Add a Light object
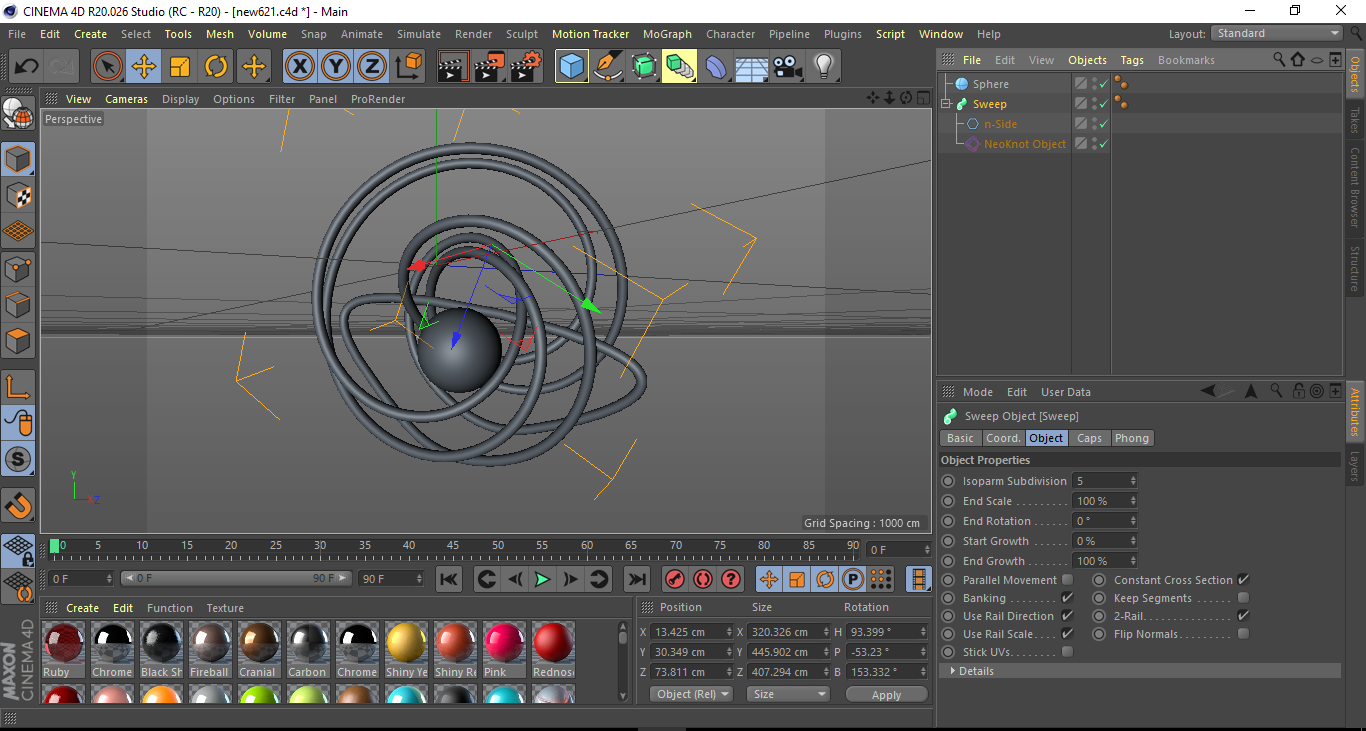 click(823, 67)
